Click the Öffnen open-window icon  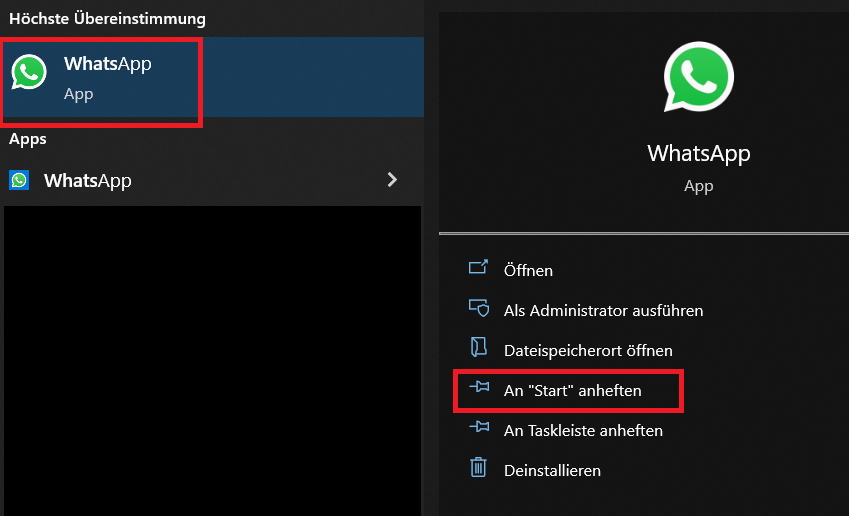(x=478, y=267)
